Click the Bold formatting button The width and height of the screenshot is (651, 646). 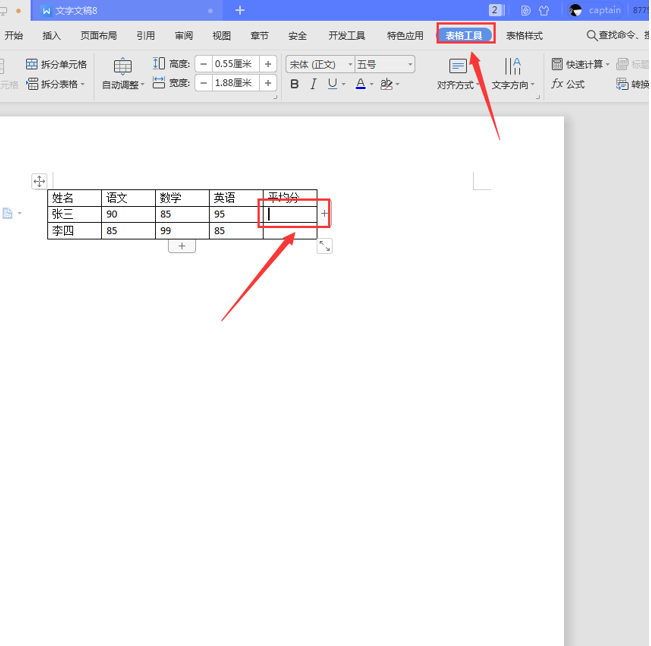click(294, 85)
